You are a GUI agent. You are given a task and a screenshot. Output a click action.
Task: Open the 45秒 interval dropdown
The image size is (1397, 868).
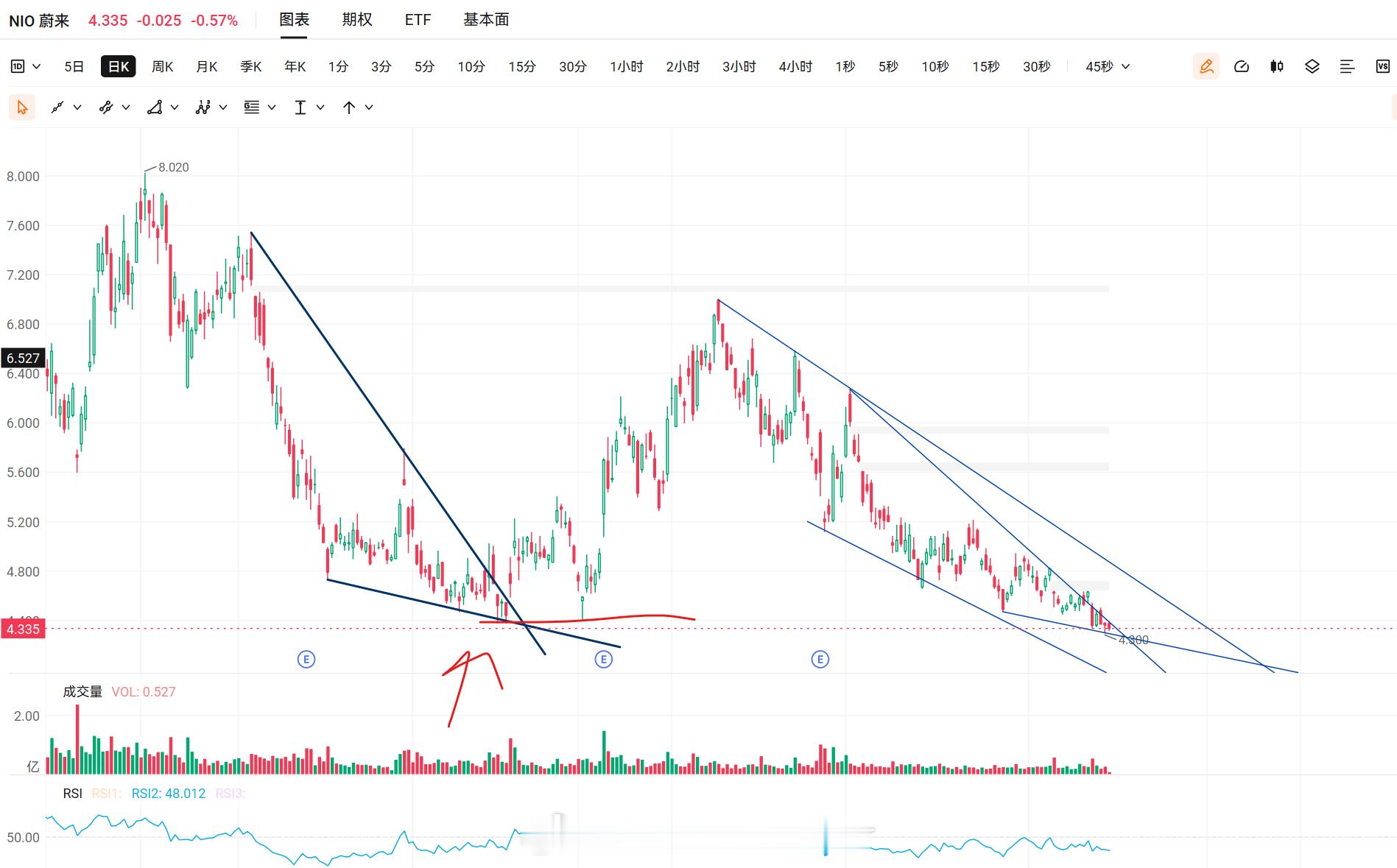tap(1108, 66)
